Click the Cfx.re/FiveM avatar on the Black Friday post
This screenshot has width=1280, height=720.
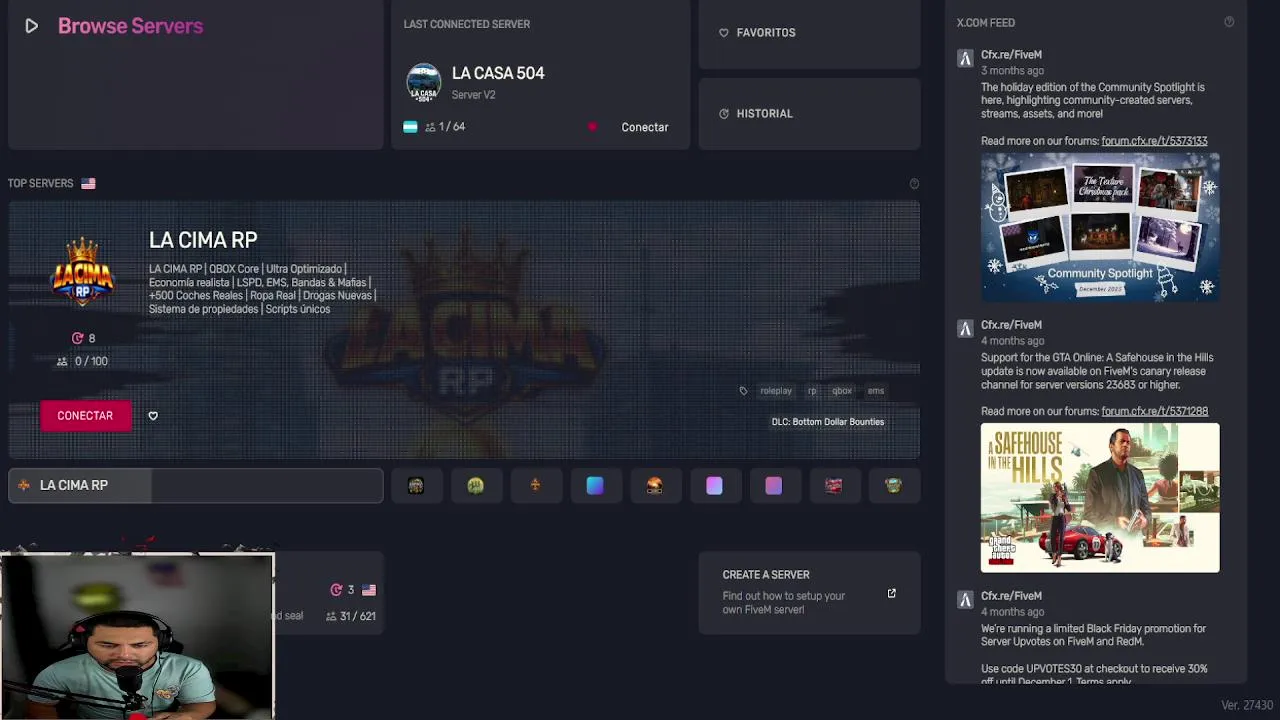[x=965, y=599]
